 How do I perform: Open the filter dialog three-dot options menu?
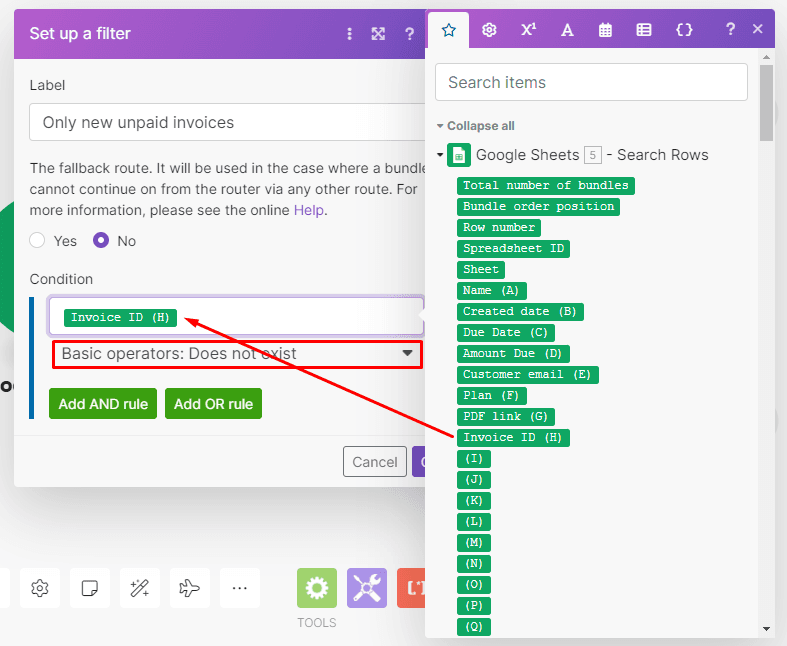(x=349, y=34)
